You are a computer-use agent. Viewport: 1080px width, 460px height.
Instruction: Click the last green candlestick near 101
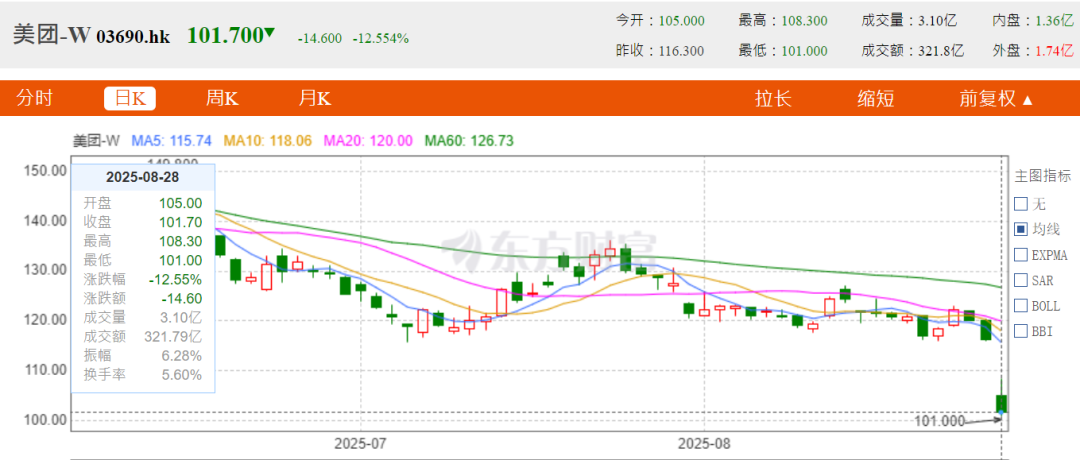1001,404
